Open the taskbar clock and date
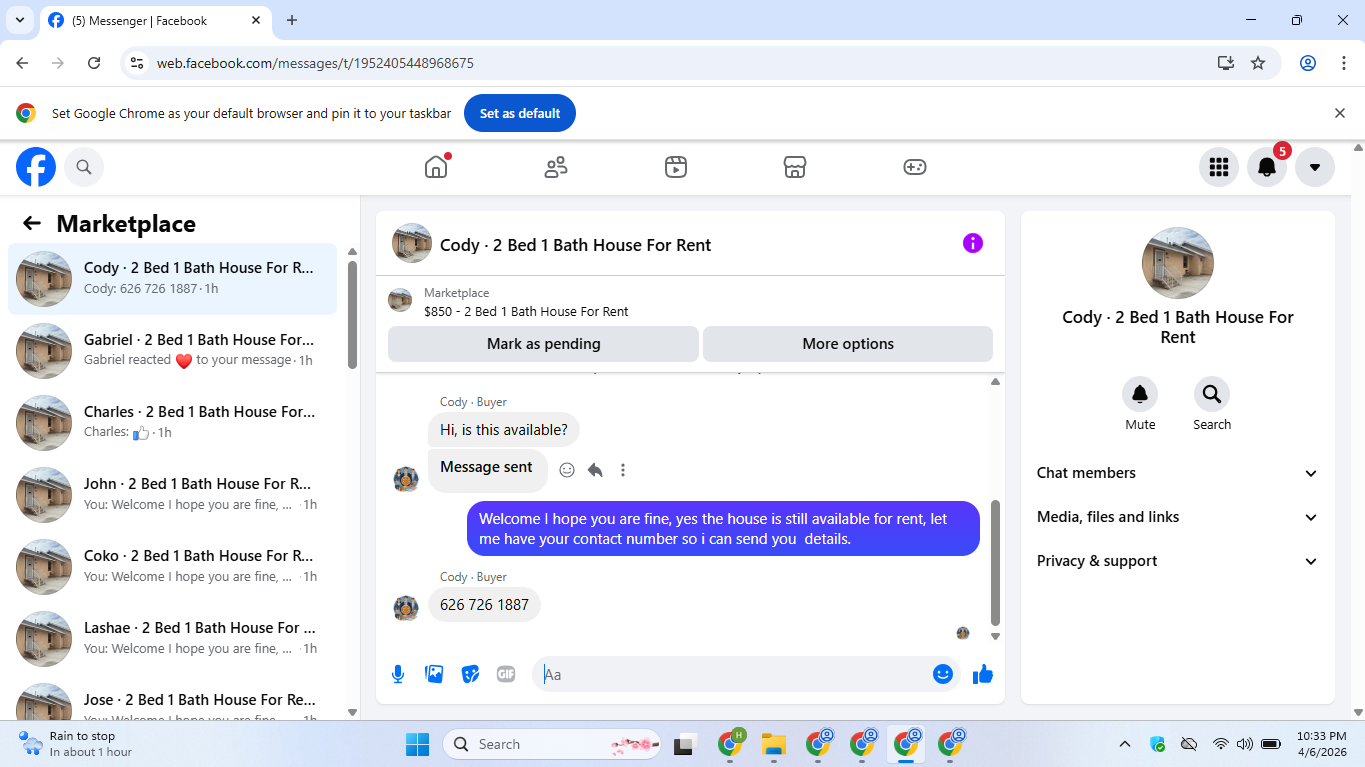This screenshot has height=767, width=1365. coord(1322,744)
